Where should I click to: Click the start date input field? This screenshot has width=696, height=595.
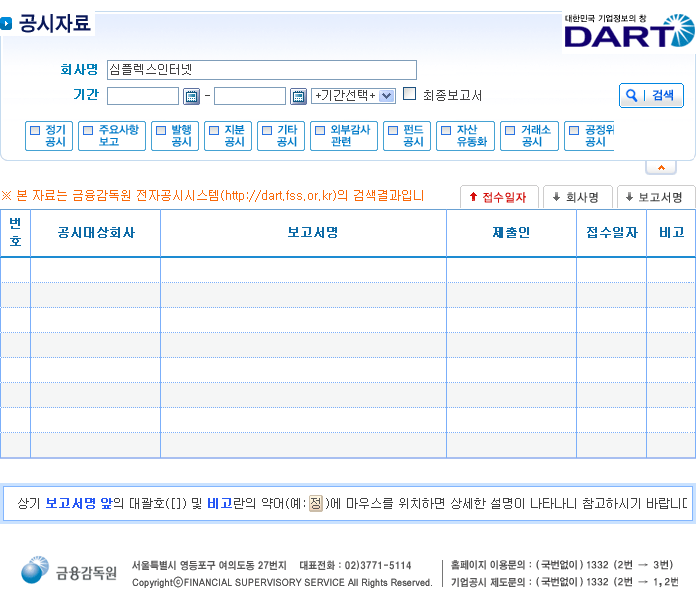(143, 96)
